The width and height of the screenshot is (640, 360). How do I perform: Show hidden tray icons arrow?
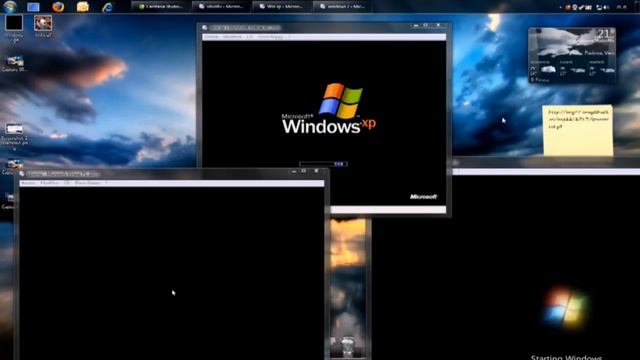point(560,7)
